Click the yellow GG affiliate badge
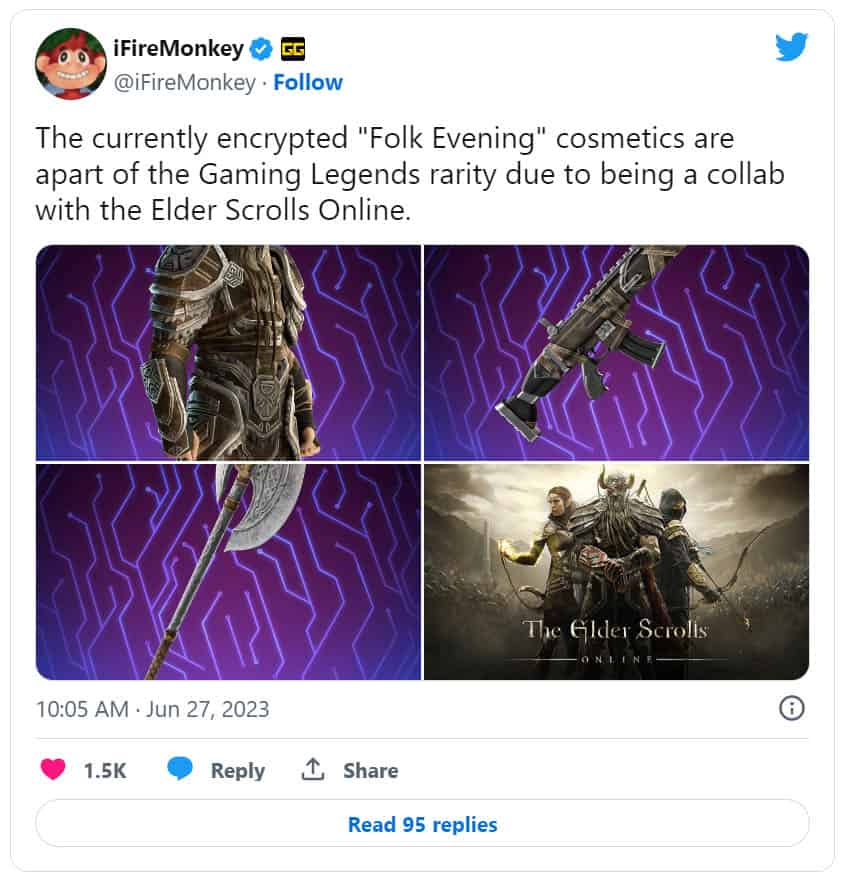The height and width of the screenshot is (891, 852). click(x=293, y=49)
